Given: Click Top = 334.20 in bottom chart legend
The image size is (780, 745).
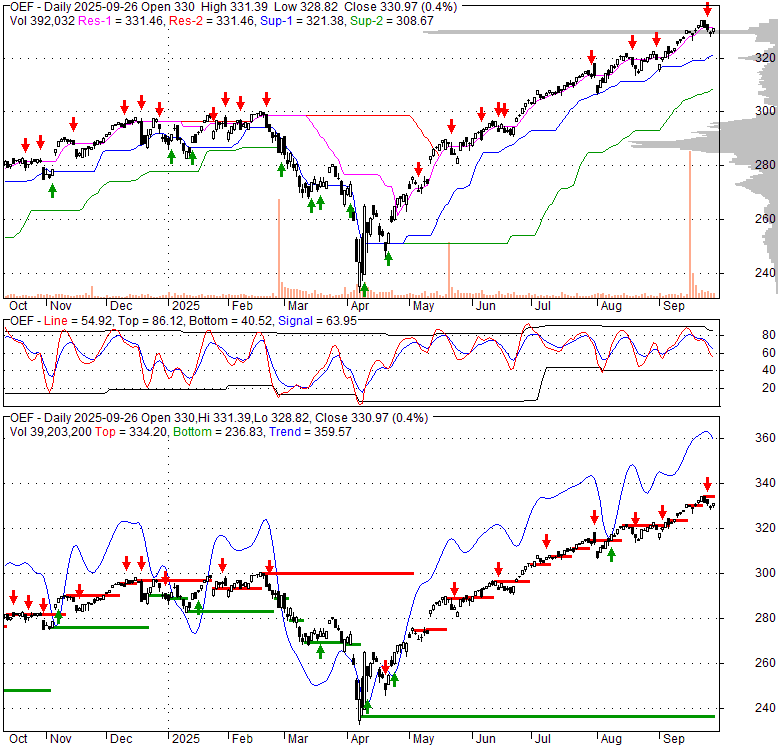Looking at the screenshot, I should [132, 432].
